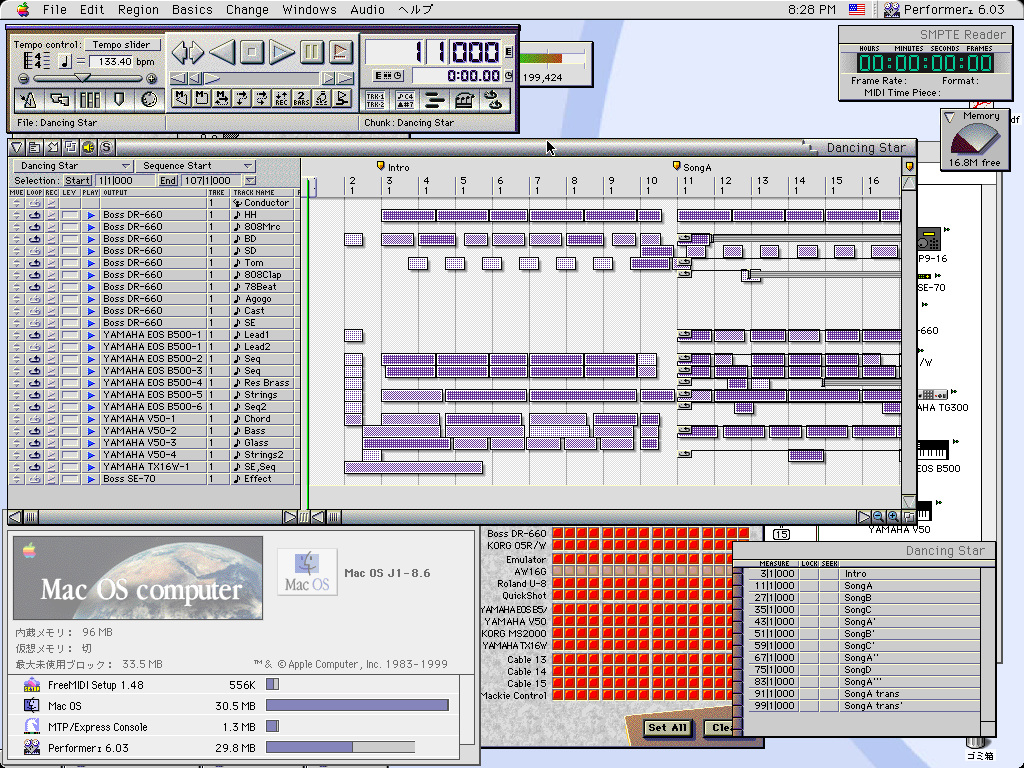The image size is (1024, 768).
Task: Decrease tempo with the minus button
Action: (x=24, y=79)
